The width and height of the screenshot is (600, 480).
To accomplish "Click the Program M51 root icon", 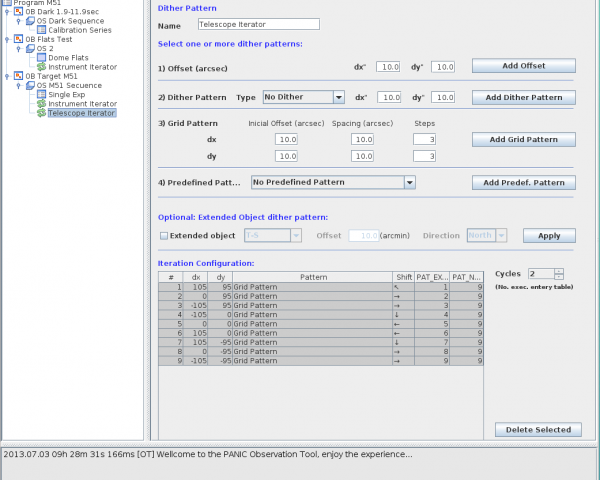I will click(x=8, y=3).
